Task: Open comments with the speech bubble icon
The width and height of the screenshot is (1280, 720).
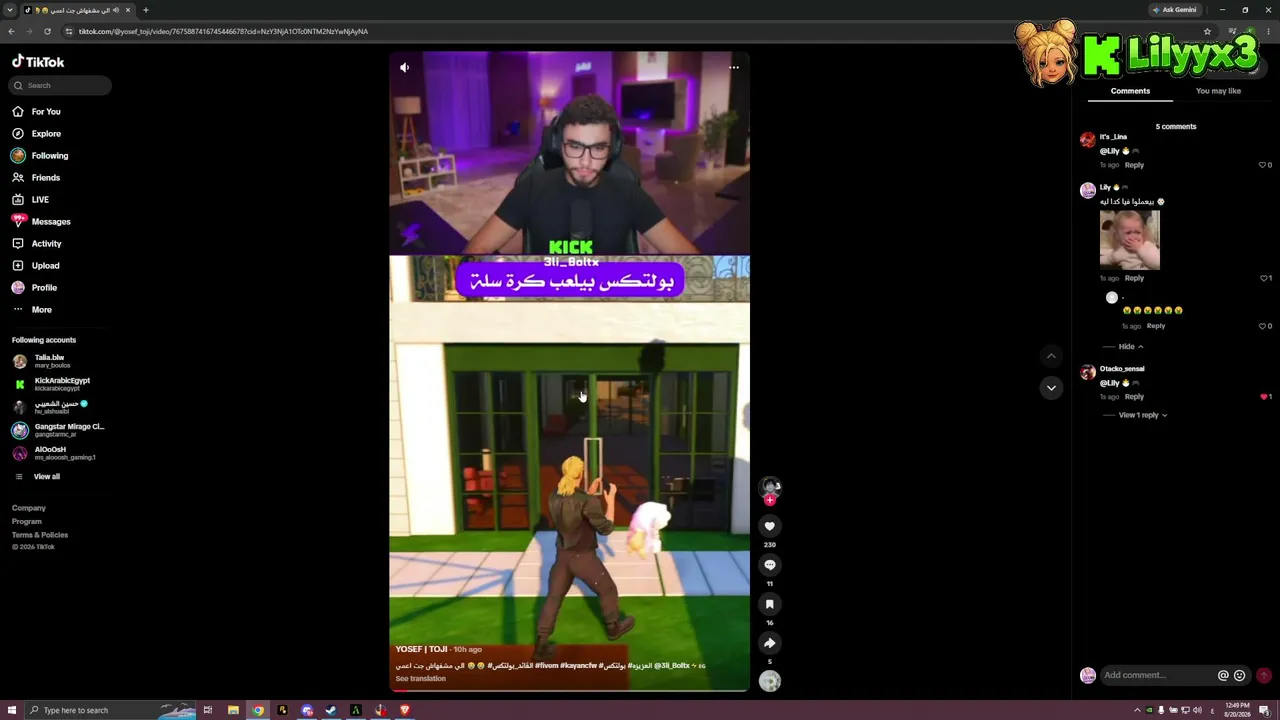Action: (769, 565)
